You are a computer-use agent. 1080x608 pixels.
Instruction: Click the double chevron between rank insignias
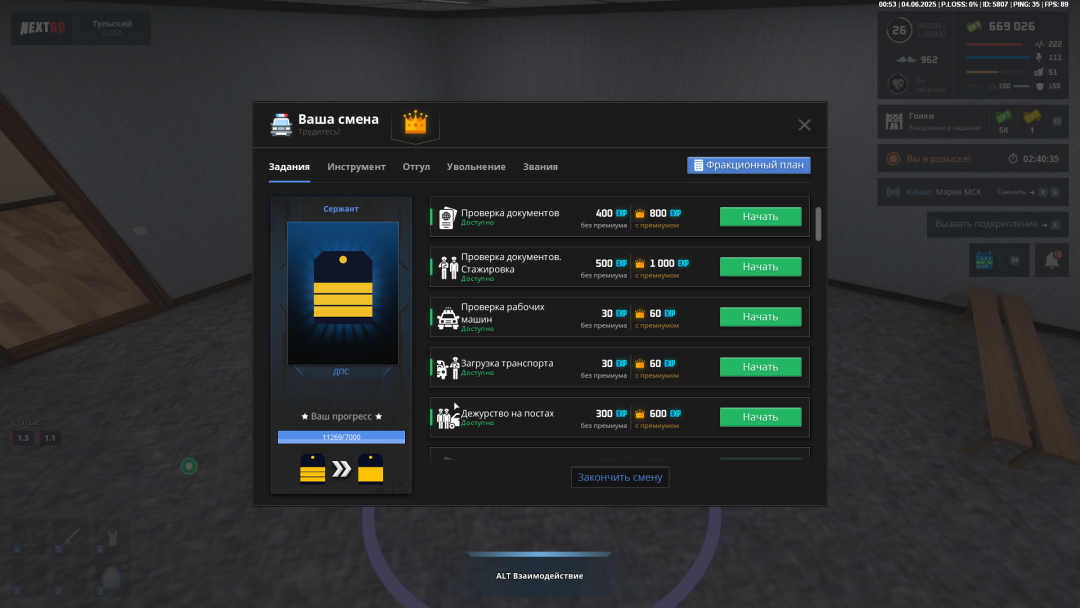click(x=342, y=470)
